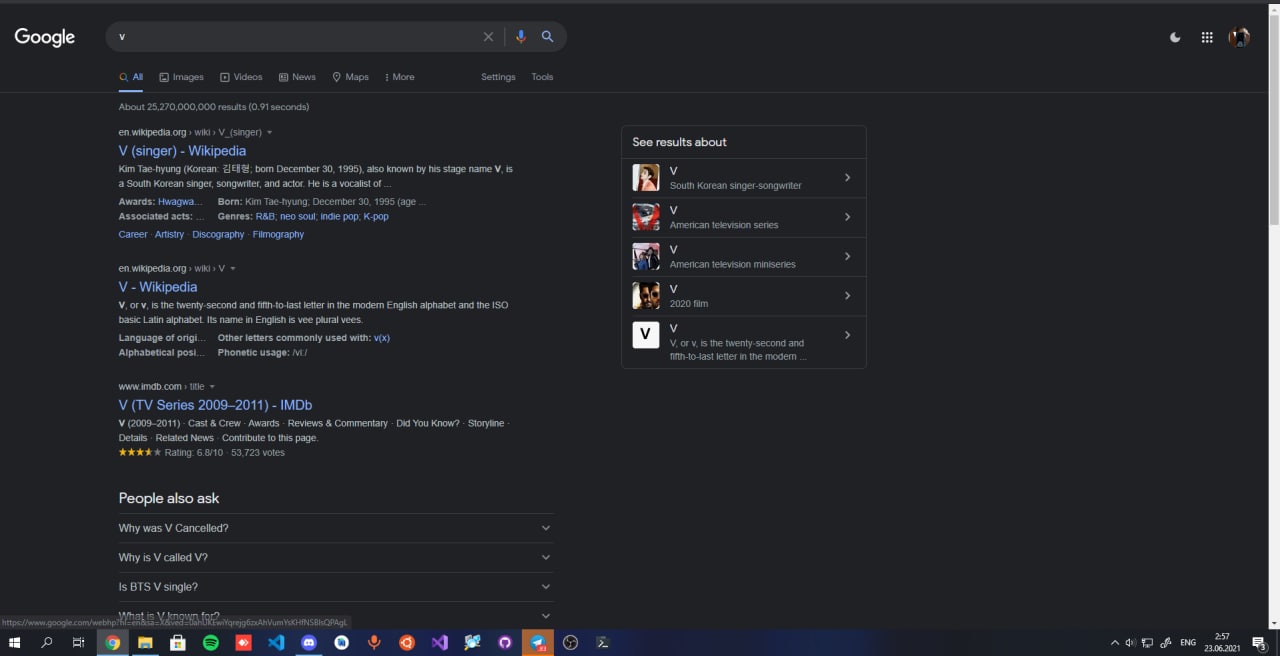Switch to the Images tab
This screenshot has width=1280, height=656.
click(x=181, y=77)
